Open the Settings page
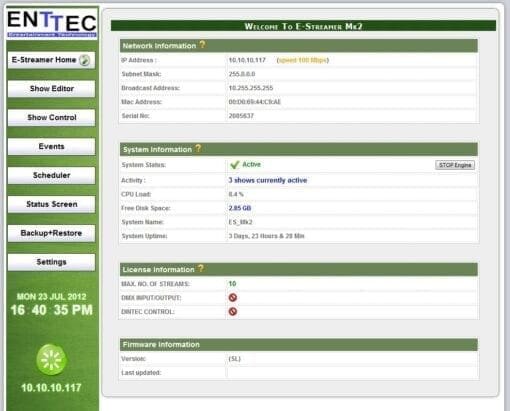The height and width of the screenshot is (411, 510). 51,262
